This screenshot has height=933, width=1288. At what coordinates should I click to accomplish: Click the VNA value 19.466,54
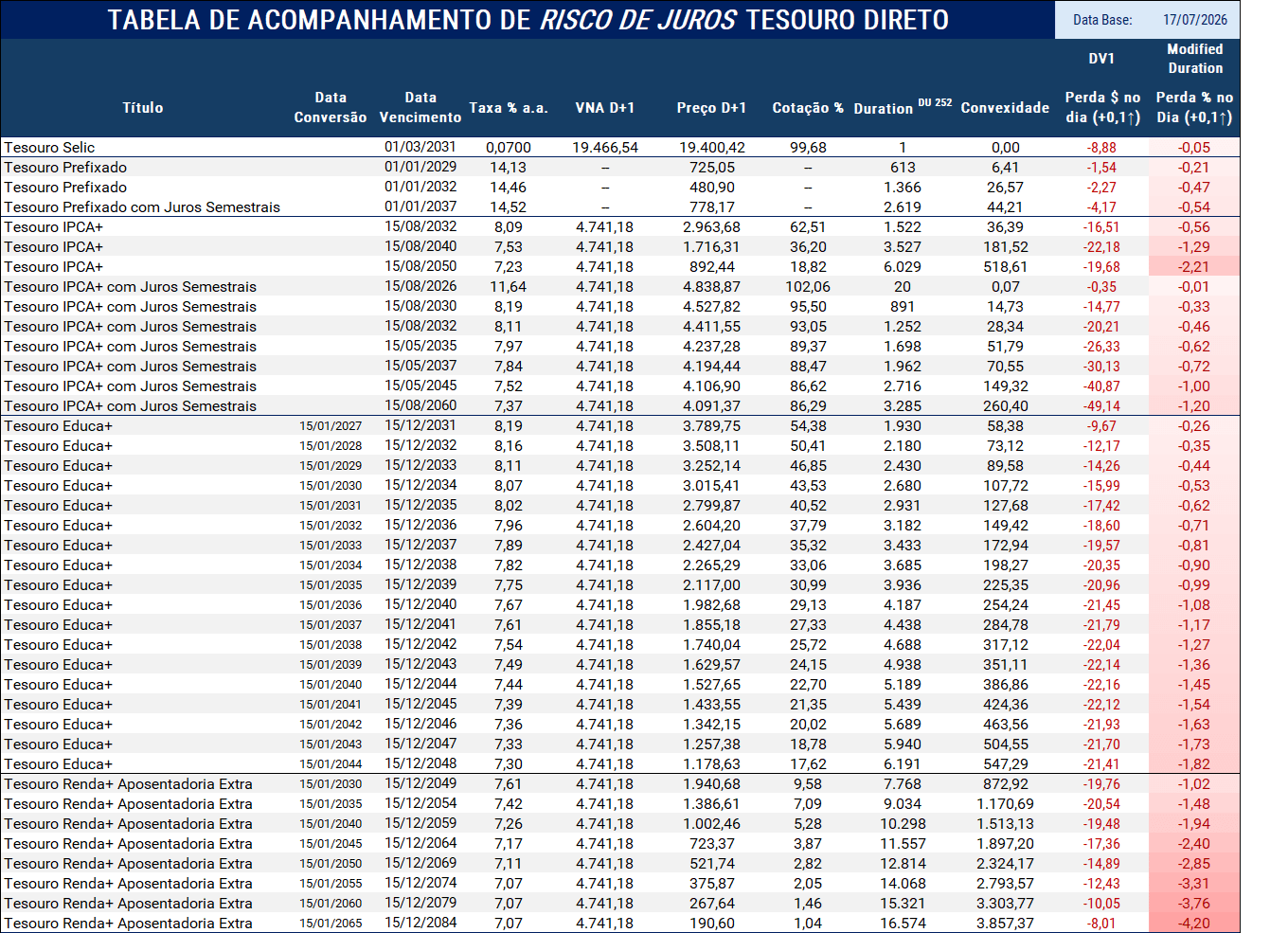(x=605, y=148)
